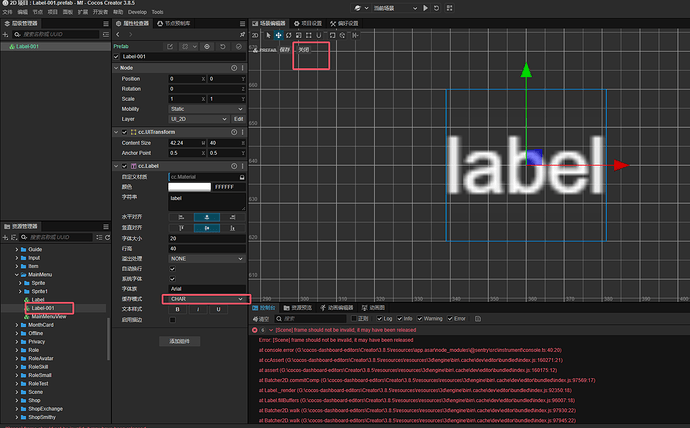Click the prefab revert icon
Screen dimensions: 690x428
tap(223, 46)
